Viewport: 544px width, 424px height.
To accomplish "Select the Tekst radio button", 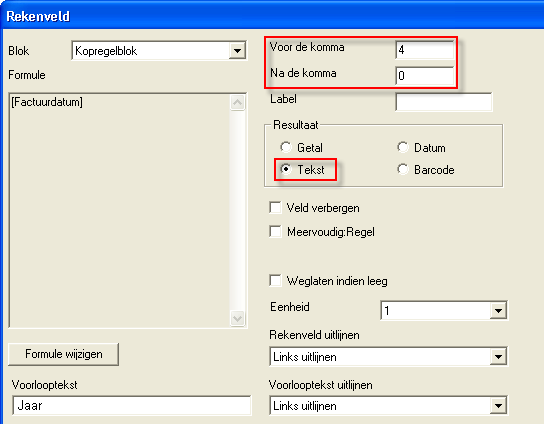I will tap(286, 169).
